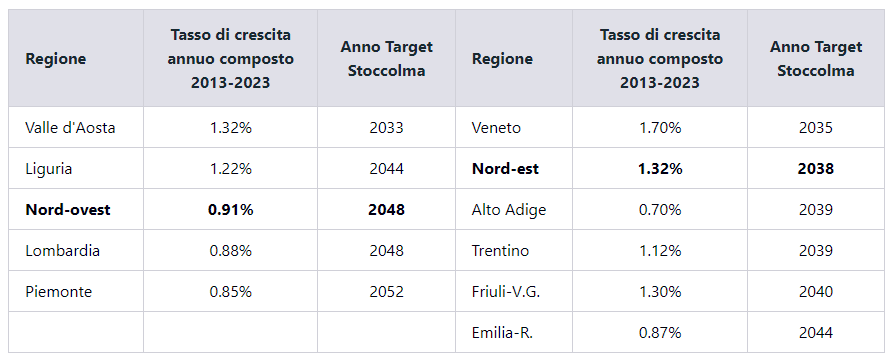This screenshot has height=360, width=893.
Task: Click the bold Nord-est row label
Action: pyautogui.click(x=505, y=169)
